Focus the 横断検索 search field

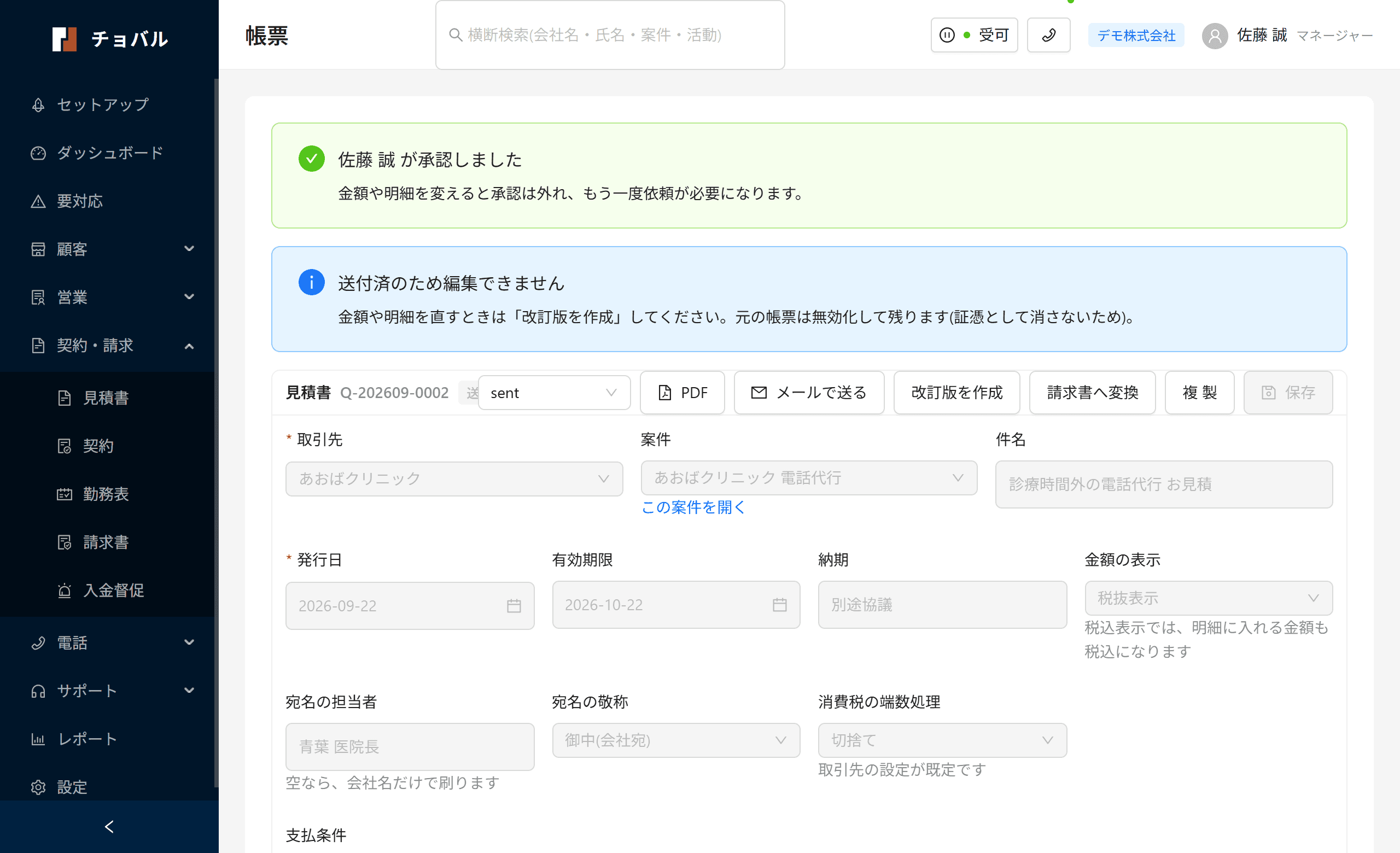(x=610, y=35)
